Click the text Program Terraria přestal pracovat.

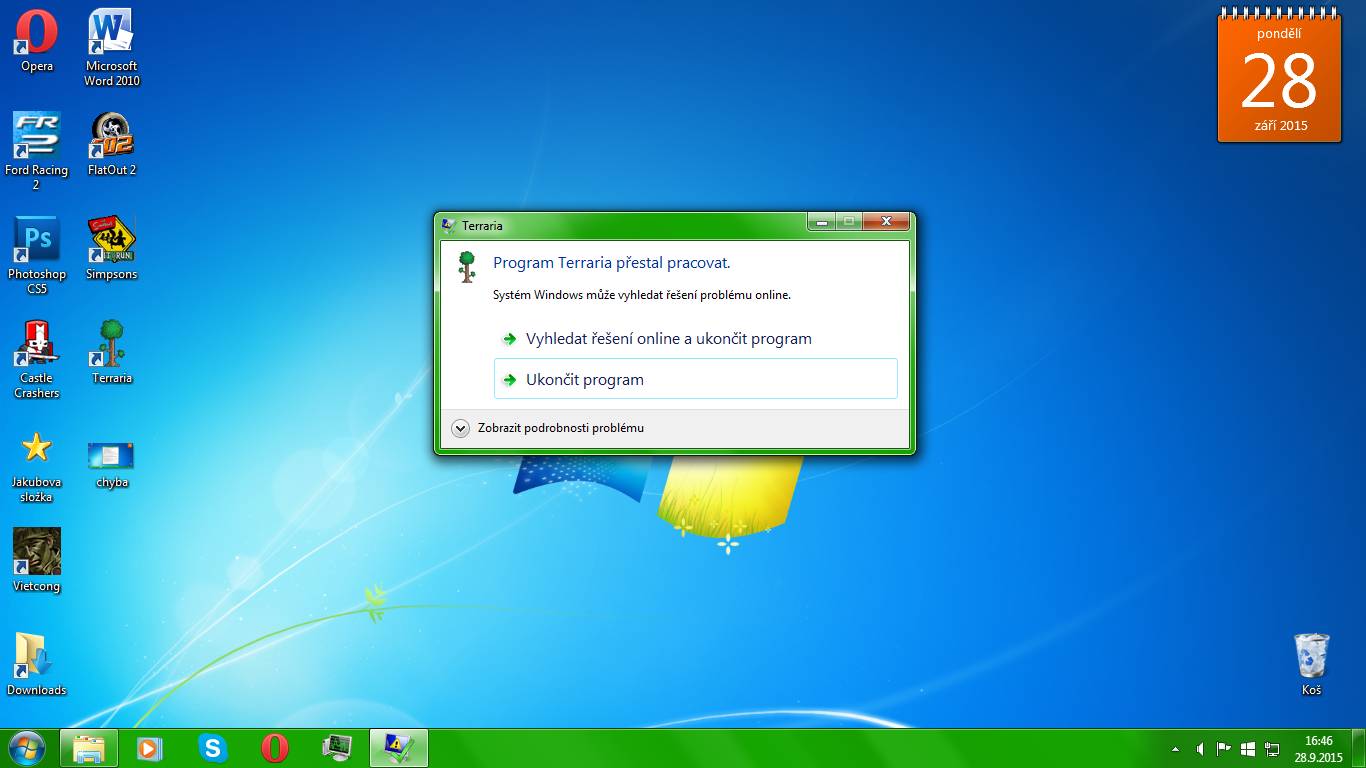612,263
